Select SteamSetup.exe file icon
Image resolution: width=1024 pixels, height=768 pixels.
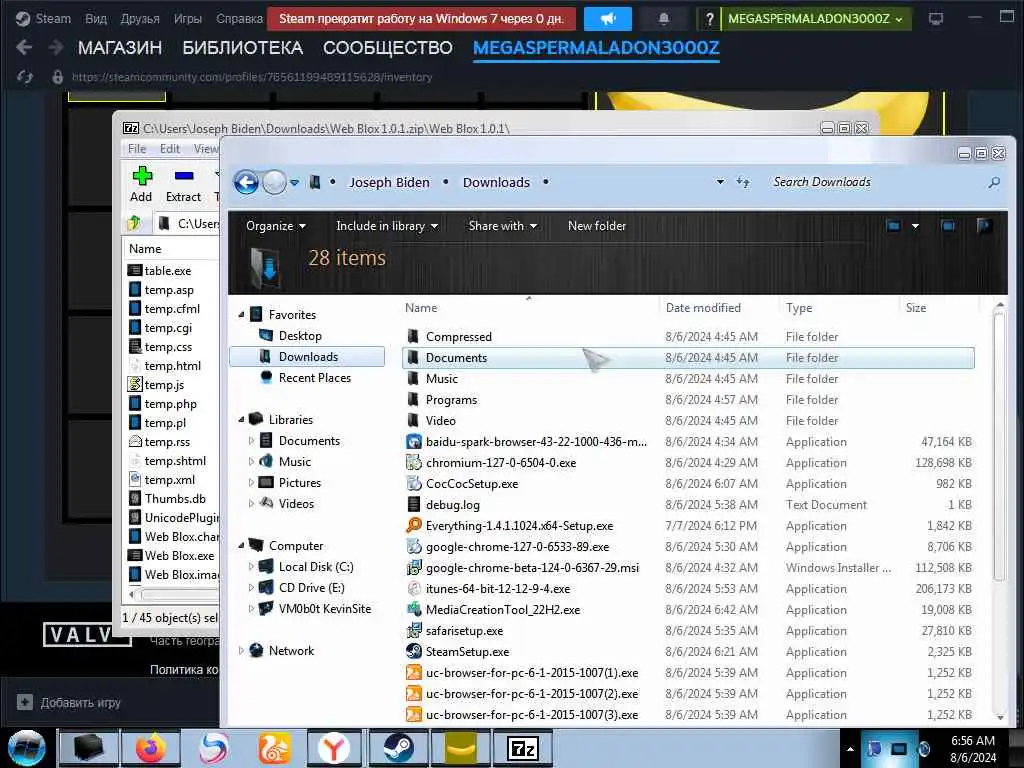pyautogui.click(x=413, y=652)
